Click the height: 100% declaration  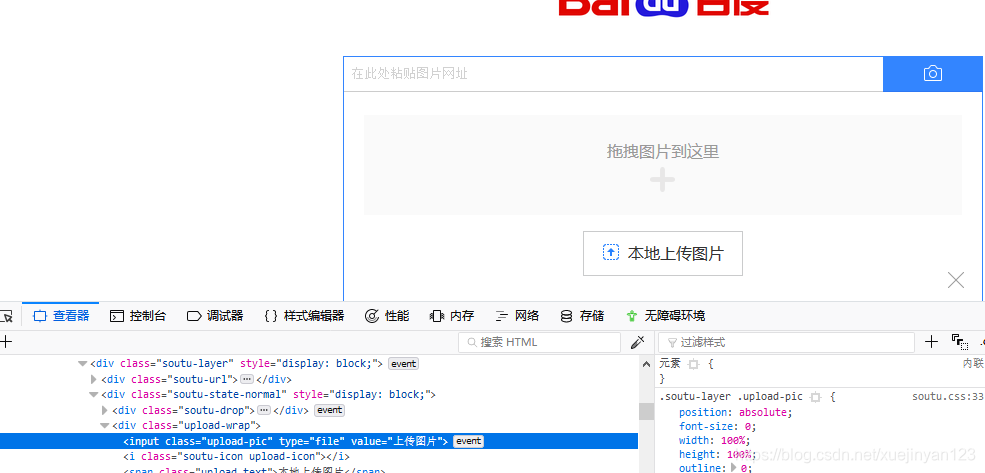click(x=717, y=454)
